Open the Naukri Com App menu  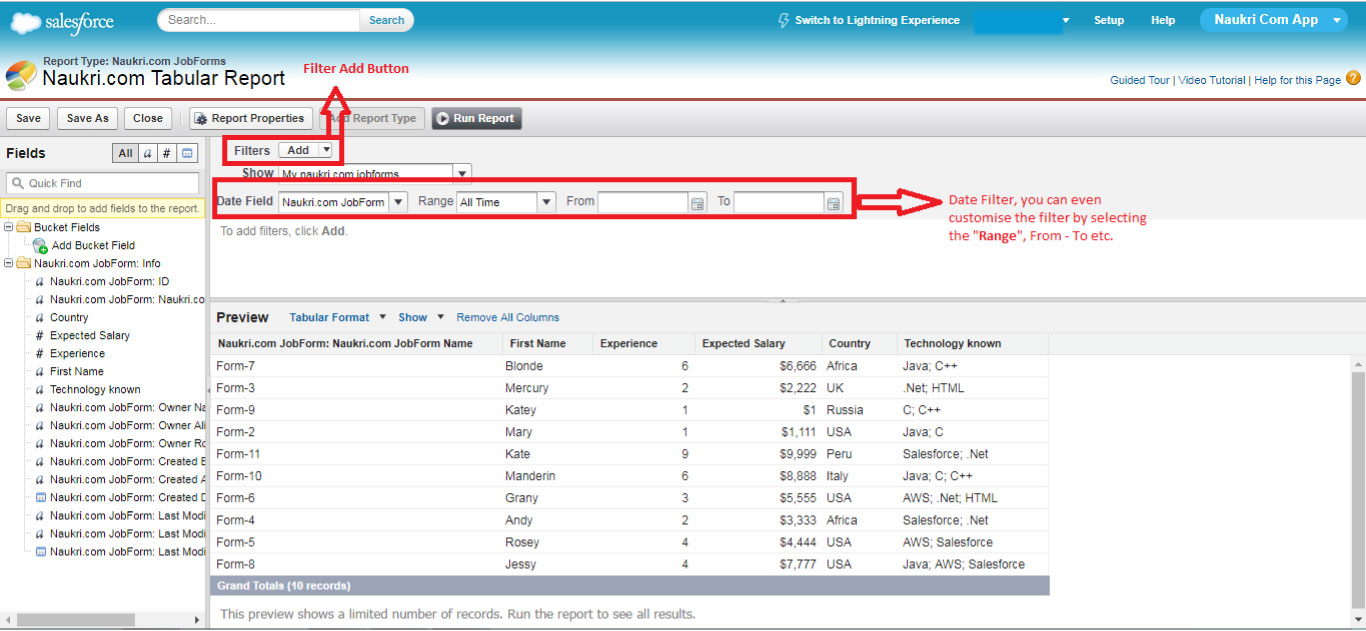[x=1273, y=19]
